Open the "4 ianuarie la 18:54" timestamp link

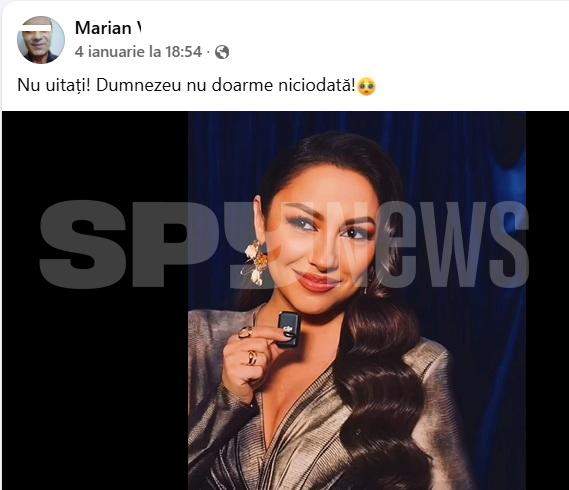tap(138, 52)
